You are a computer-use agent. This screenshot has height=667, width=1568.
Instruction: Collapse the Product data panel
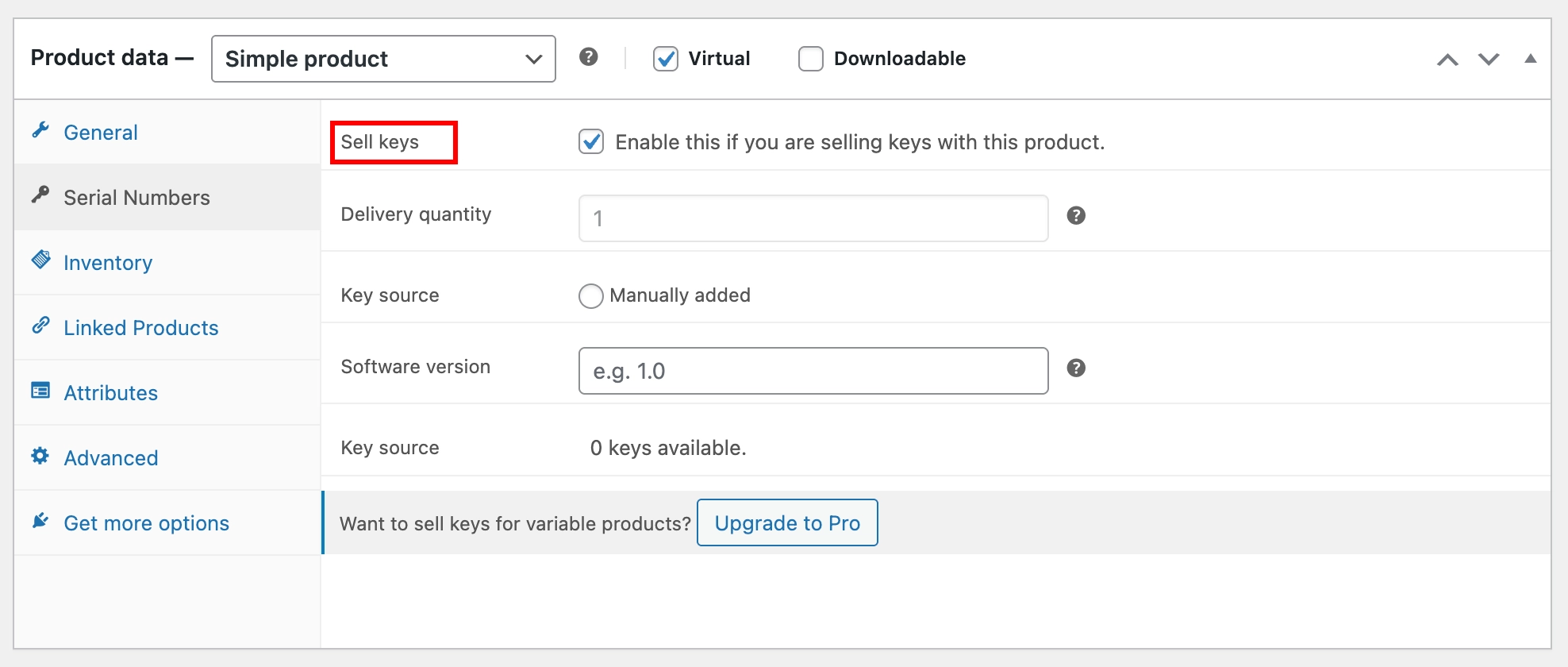(1531, 59)
